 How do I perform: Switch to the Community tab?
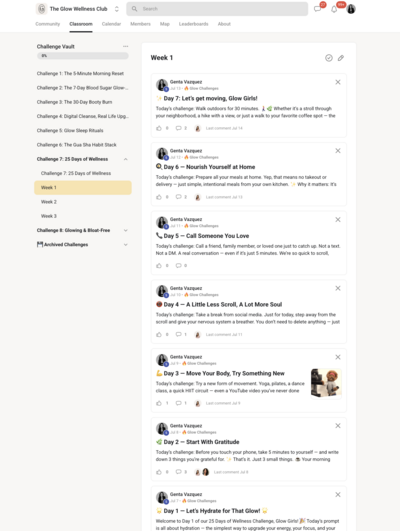pos(48,24)
